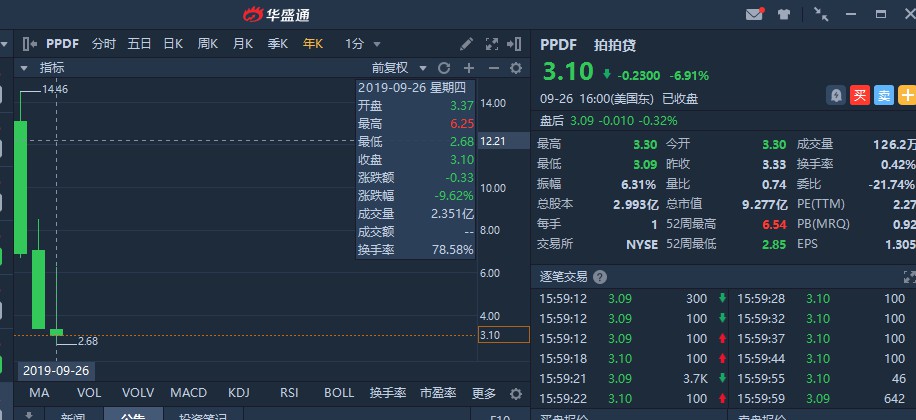Zoom out chart with minus icon

point(492,68)
